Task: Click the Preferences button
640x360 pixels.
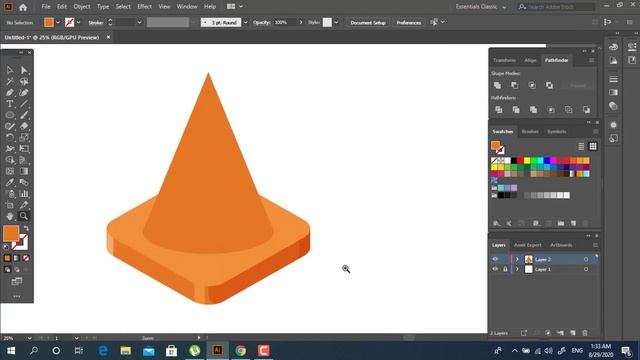Action: pos(409,22)
